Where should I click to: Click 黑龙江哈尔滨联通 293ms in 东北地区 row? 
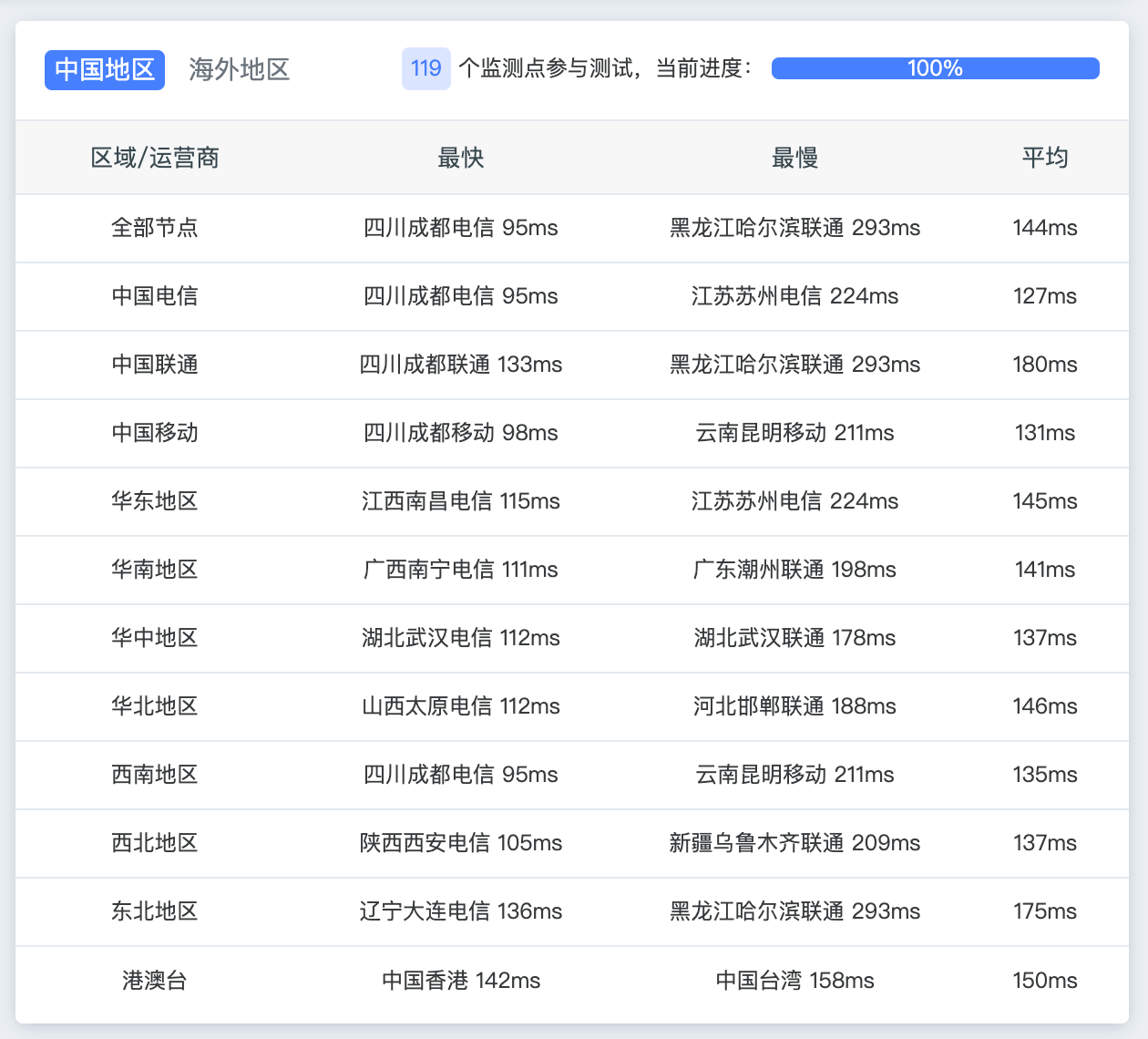pyautogui.click(x=795, y=910)
